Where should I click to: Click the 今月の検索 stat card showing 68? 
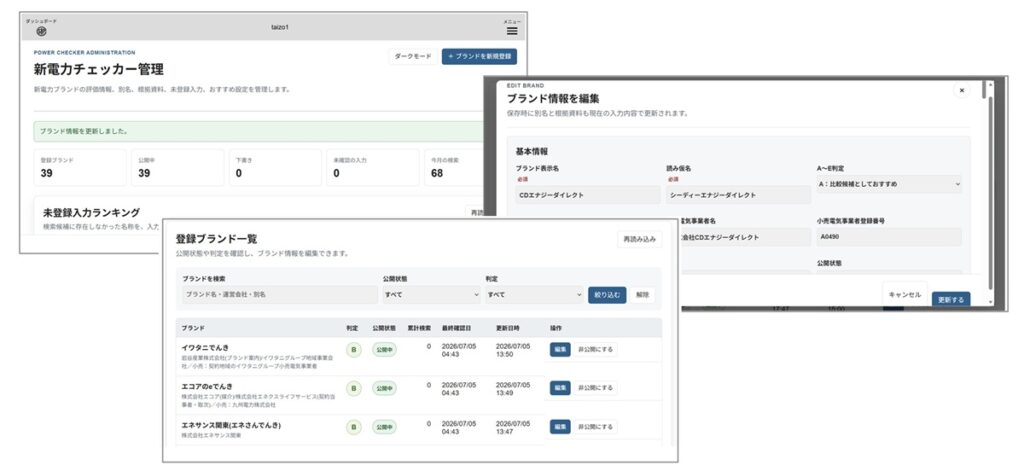[456, 167]
